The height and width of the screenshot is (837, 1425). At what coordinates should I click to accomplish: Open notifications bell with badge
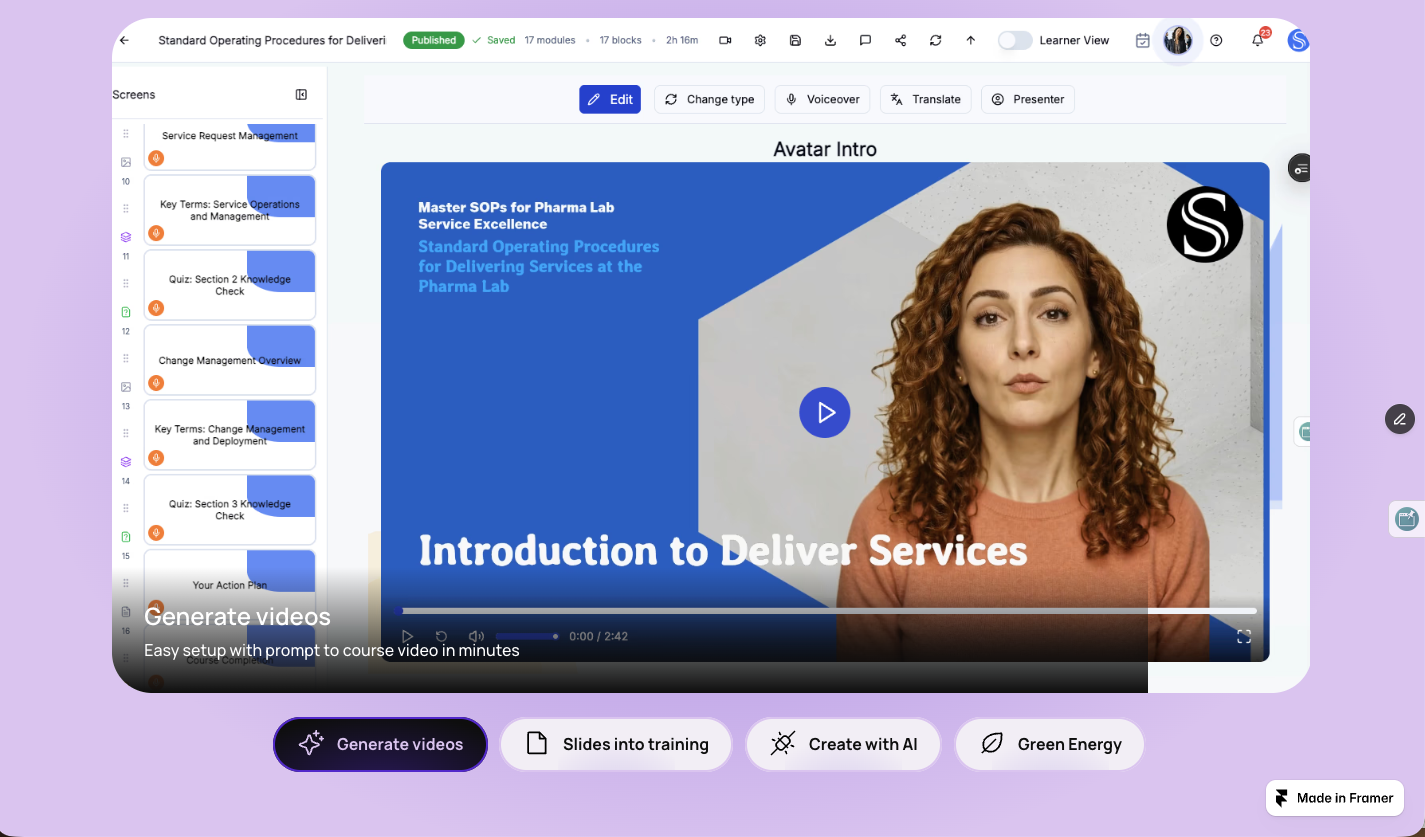pos(1258,40)
